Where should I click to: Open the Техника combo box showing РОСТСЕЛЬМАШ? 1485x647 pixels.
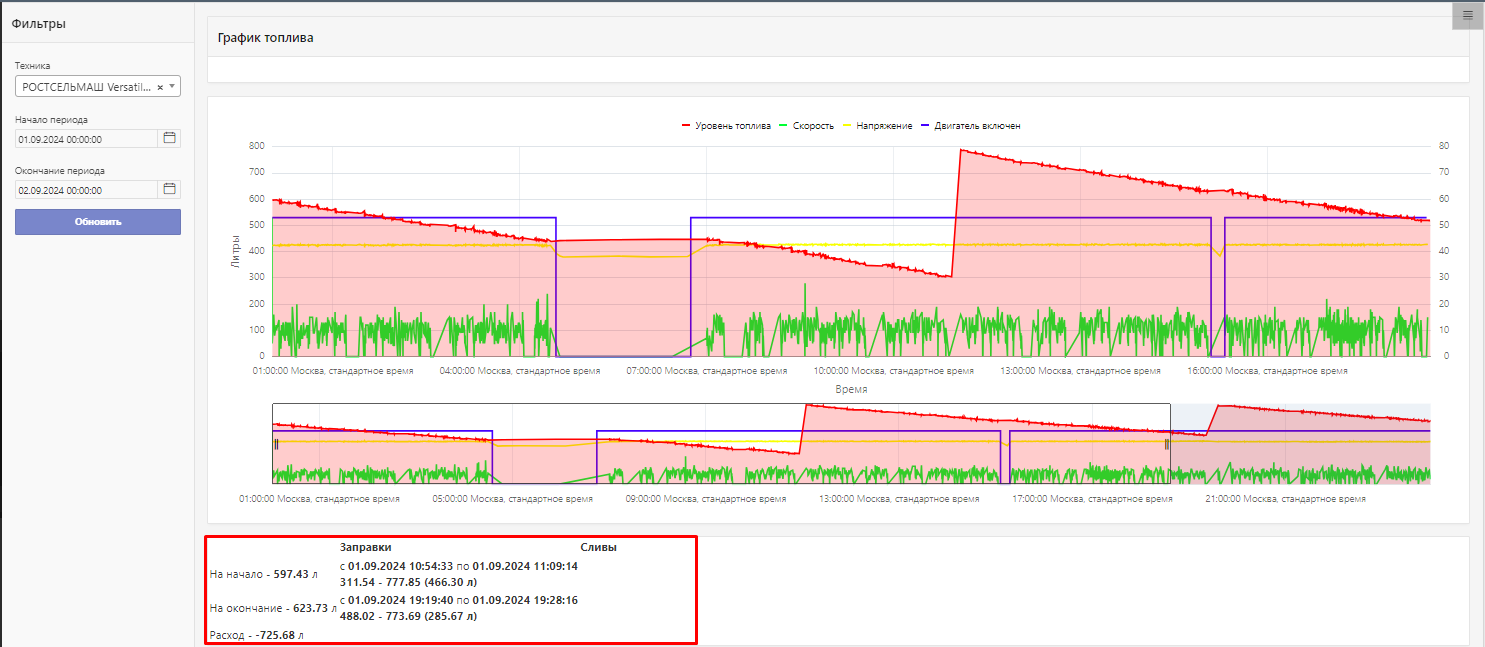85,87
